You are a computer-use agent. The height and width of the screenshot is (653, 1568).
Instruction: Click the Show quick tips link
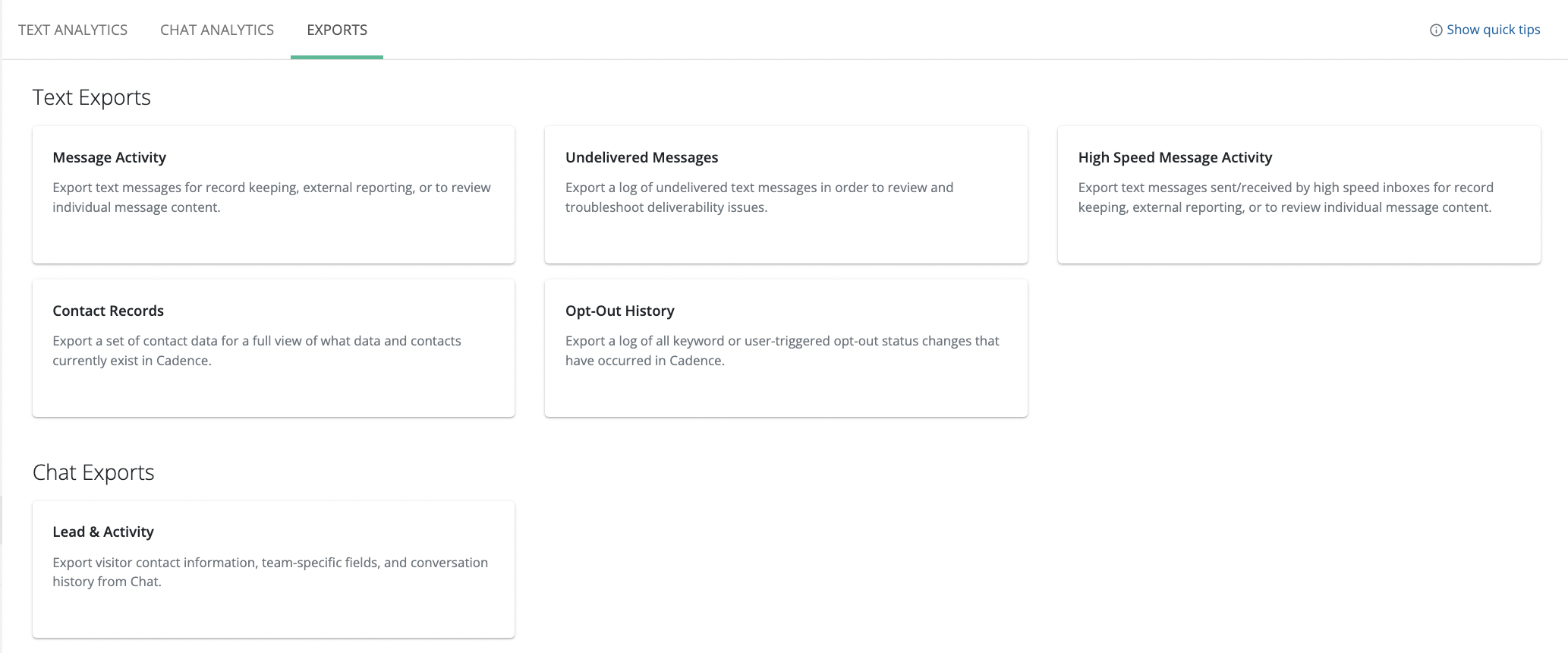[1493, 30]
